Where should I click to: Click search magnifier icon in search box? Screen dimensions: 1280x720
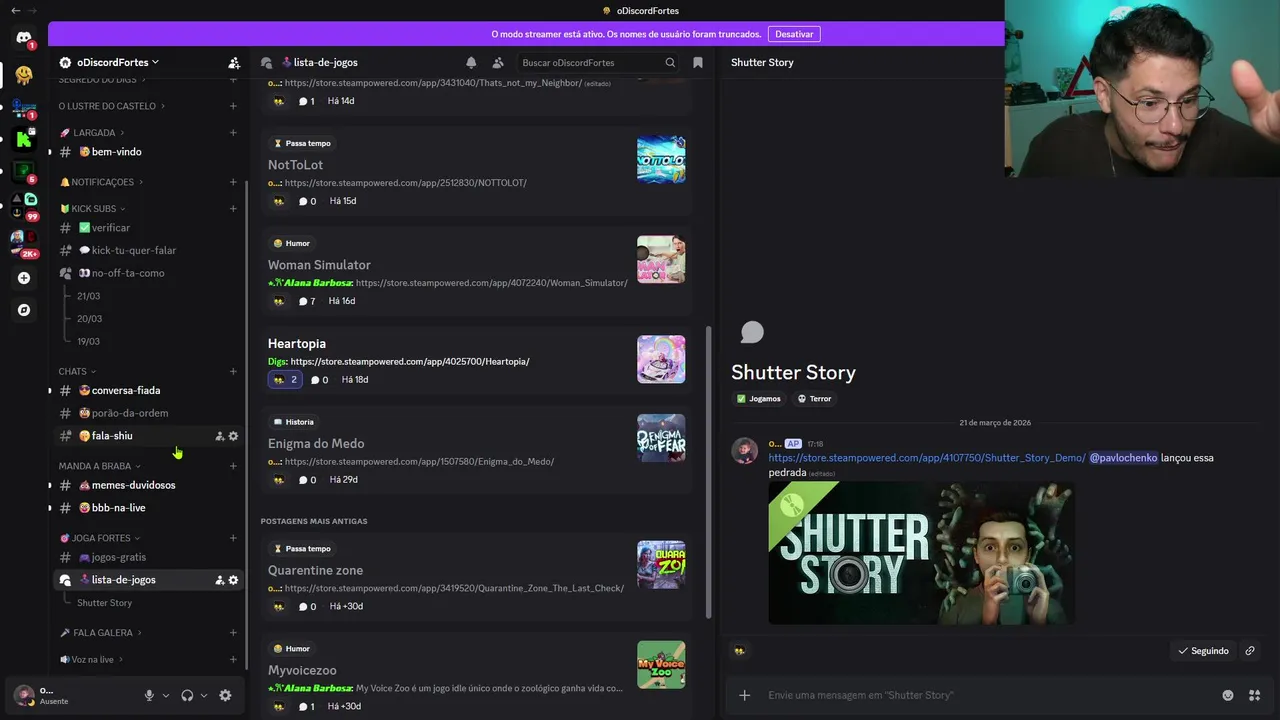[x=670, y=62]
